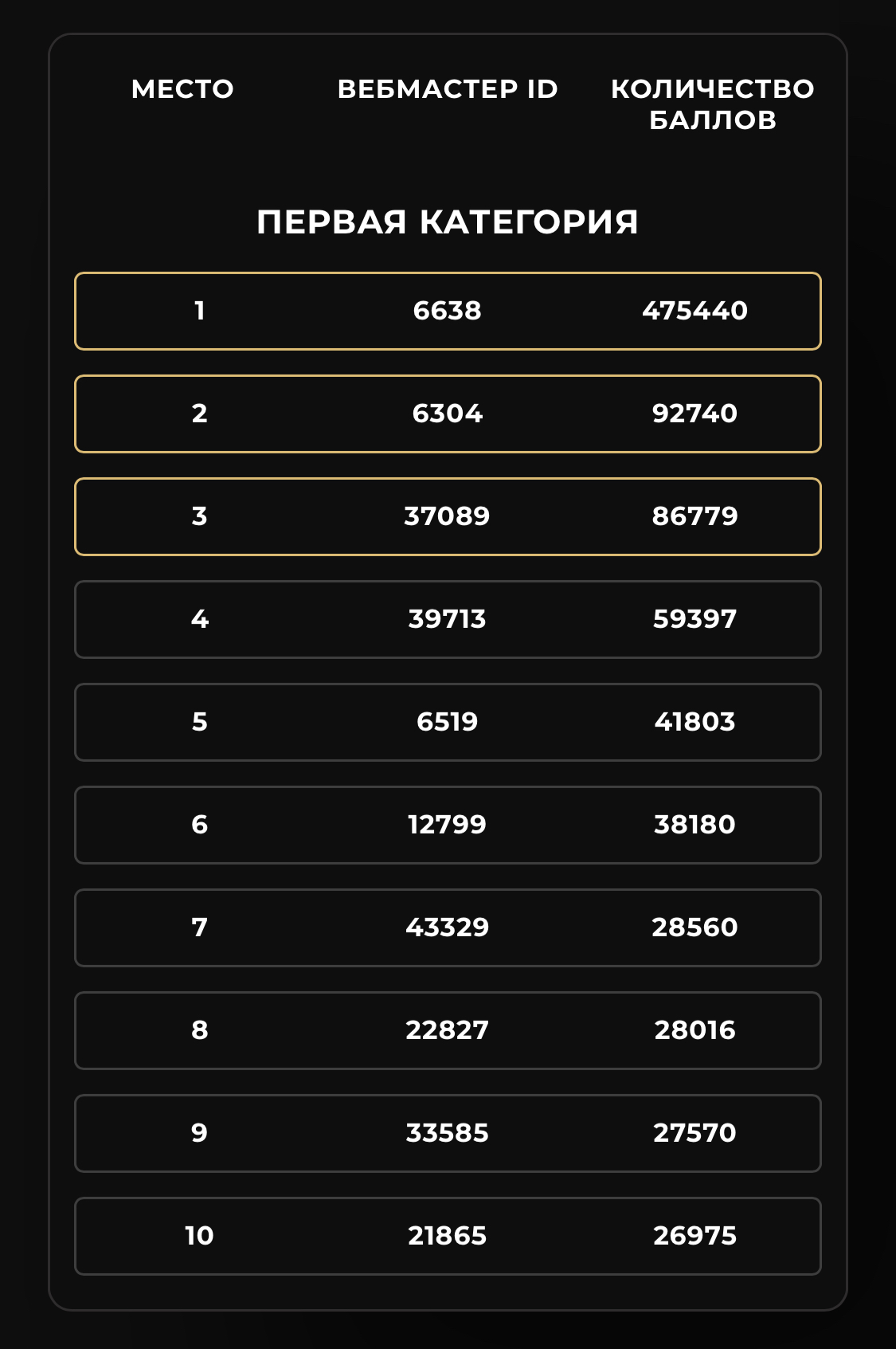
Task: Click webmaster ID 6519
Action: point(448,722)
